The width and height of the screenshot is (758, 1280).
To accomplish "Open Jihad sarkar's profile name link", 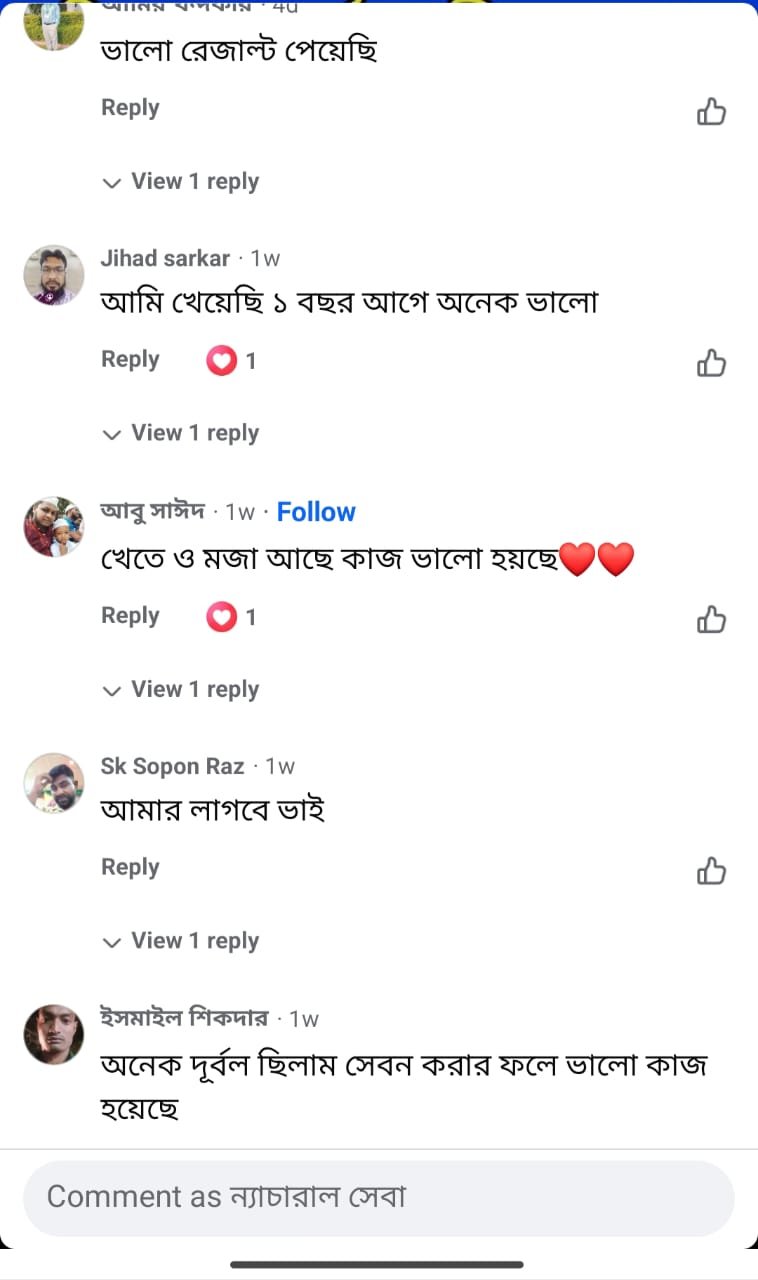I will click(x=165, y=258).
